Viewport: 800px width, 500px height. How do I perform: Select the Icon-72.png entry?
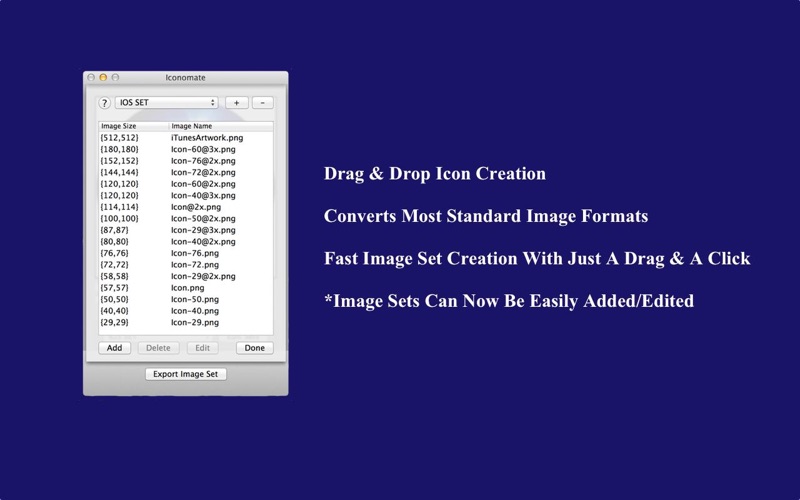click(195, 265)
